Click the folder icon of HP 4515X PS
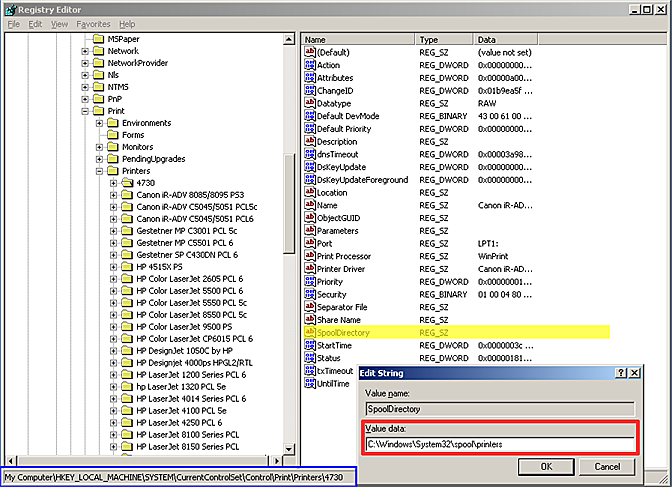The height and width of the screenshot is (487, 672). pos(127,267)
